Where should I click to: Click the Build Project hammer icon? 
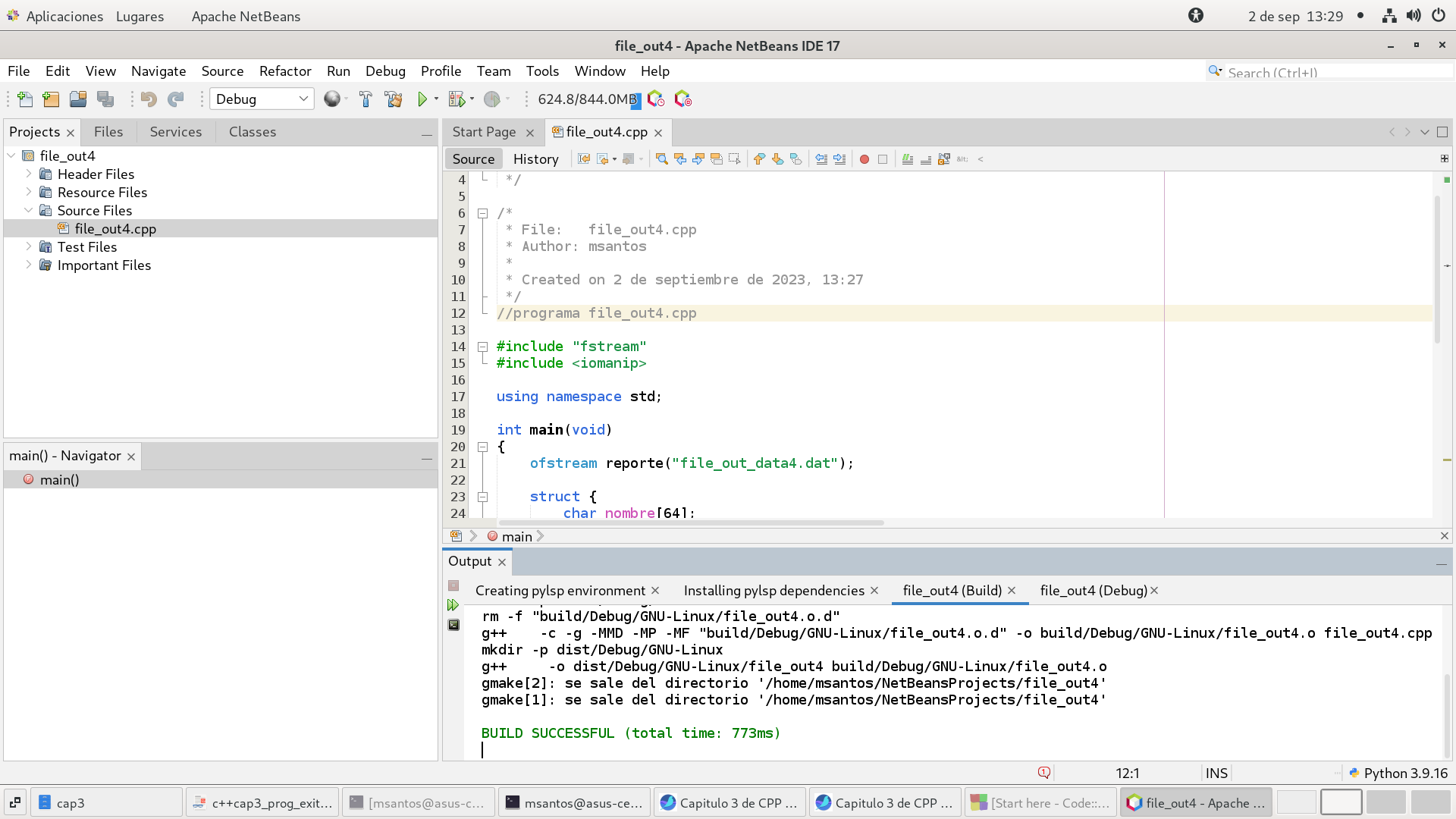[366, 99]
